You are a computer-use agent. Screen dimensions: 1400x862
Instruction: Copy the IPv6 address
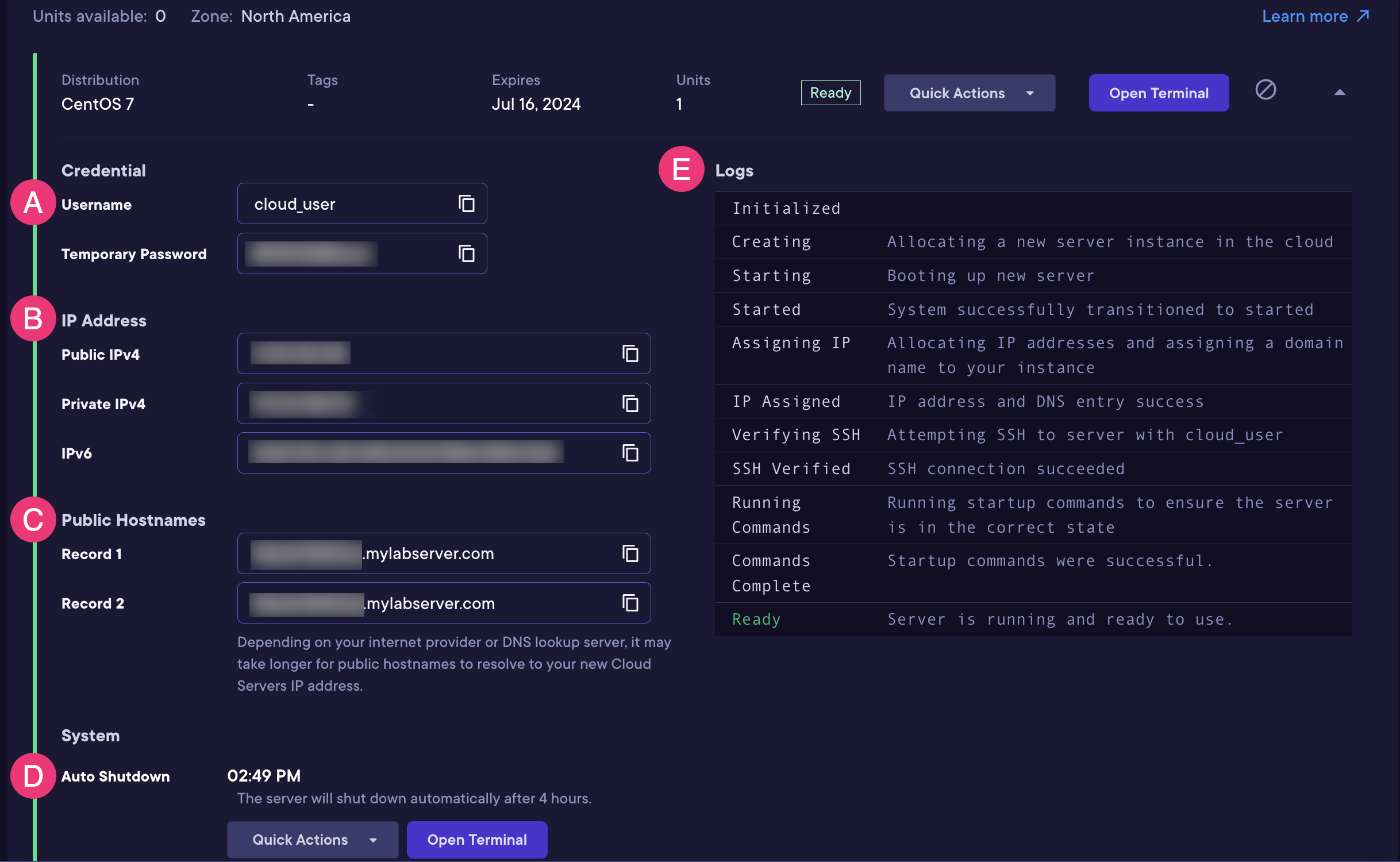pyautogui.click(x=630, y=453)
